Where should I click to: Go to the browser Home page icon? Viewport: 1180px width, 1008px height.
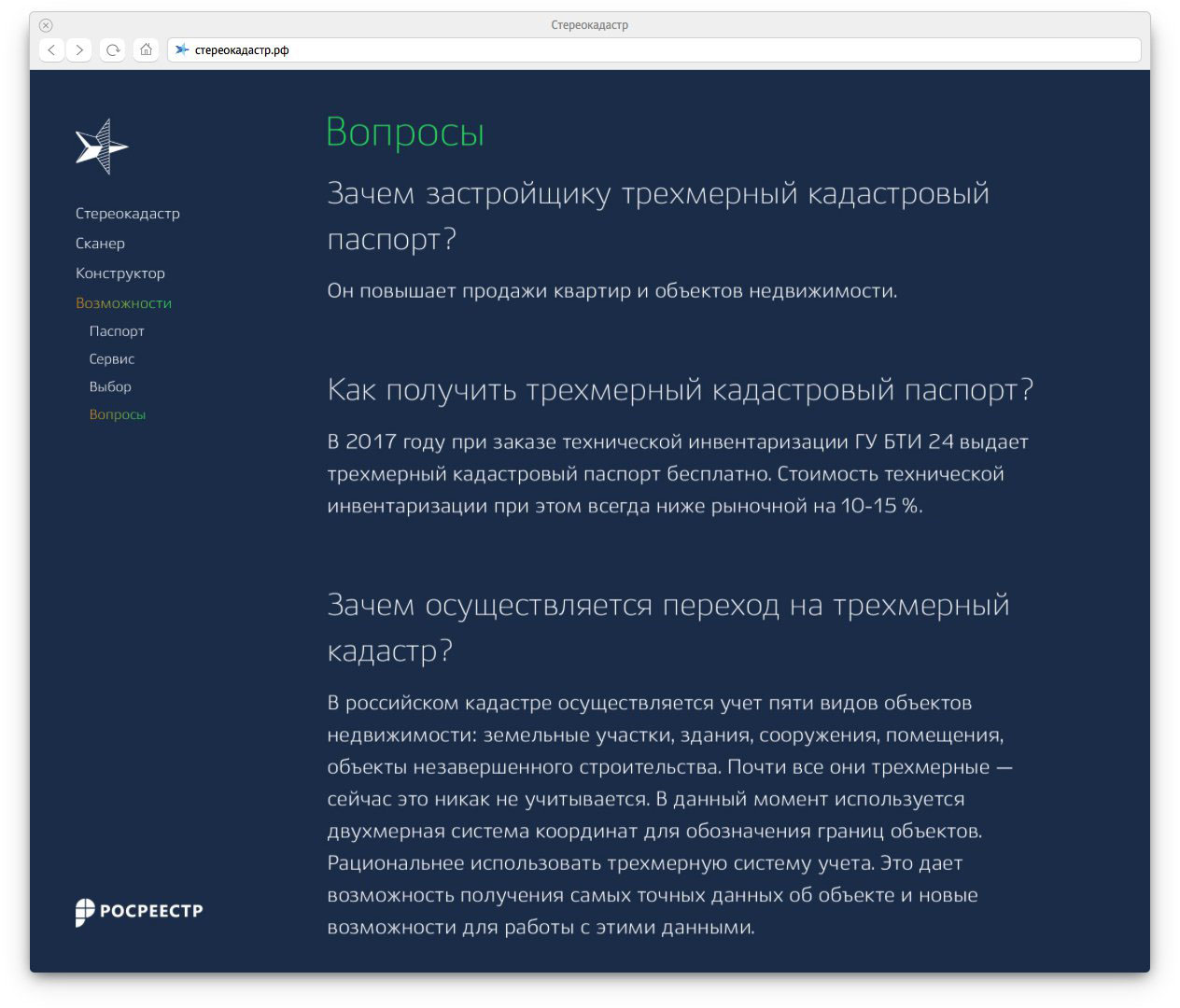146,49
